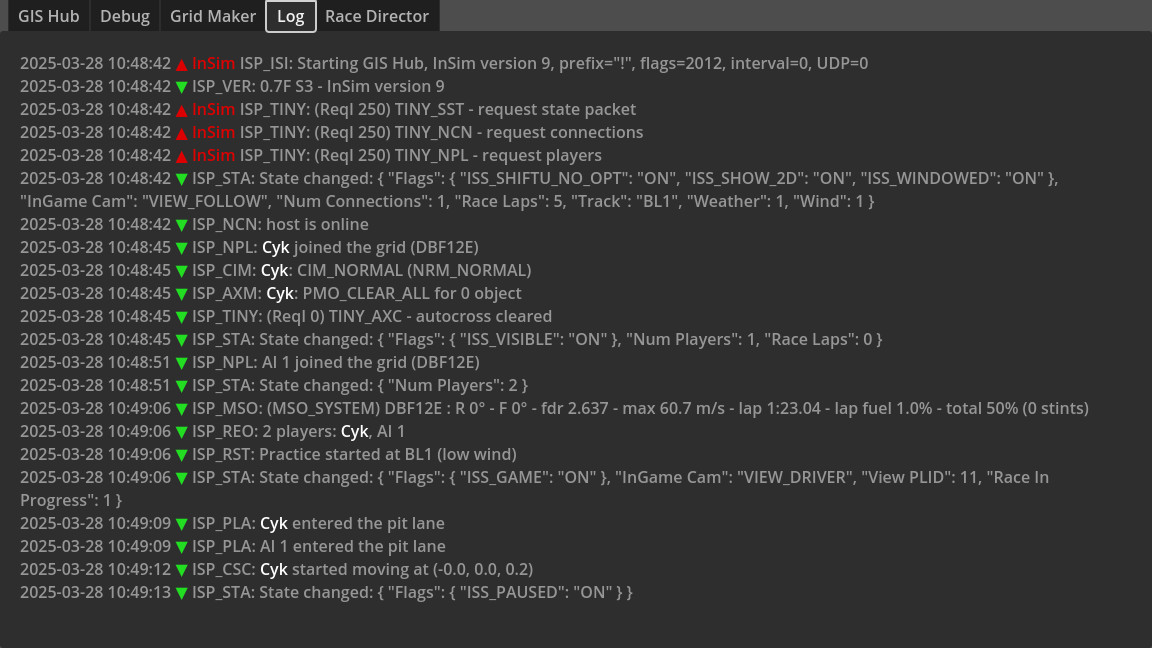
Task: Click the green arrow beside ISP_RST
Action: pyautogui.click(x=182, y=455)
